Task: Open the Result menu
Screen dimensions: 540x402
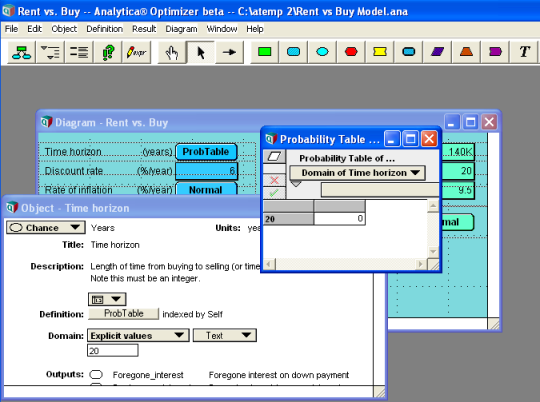Action: pos(144,29)
